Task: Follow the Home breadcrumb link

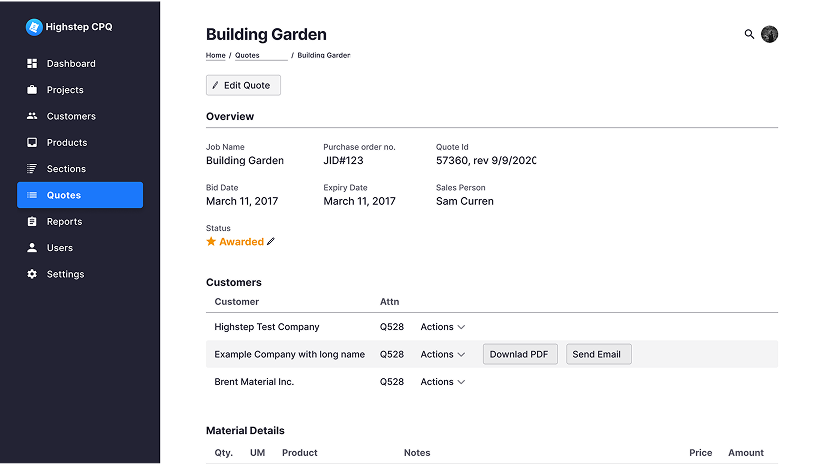Action: pyautogui.click(x=215, y=56)
